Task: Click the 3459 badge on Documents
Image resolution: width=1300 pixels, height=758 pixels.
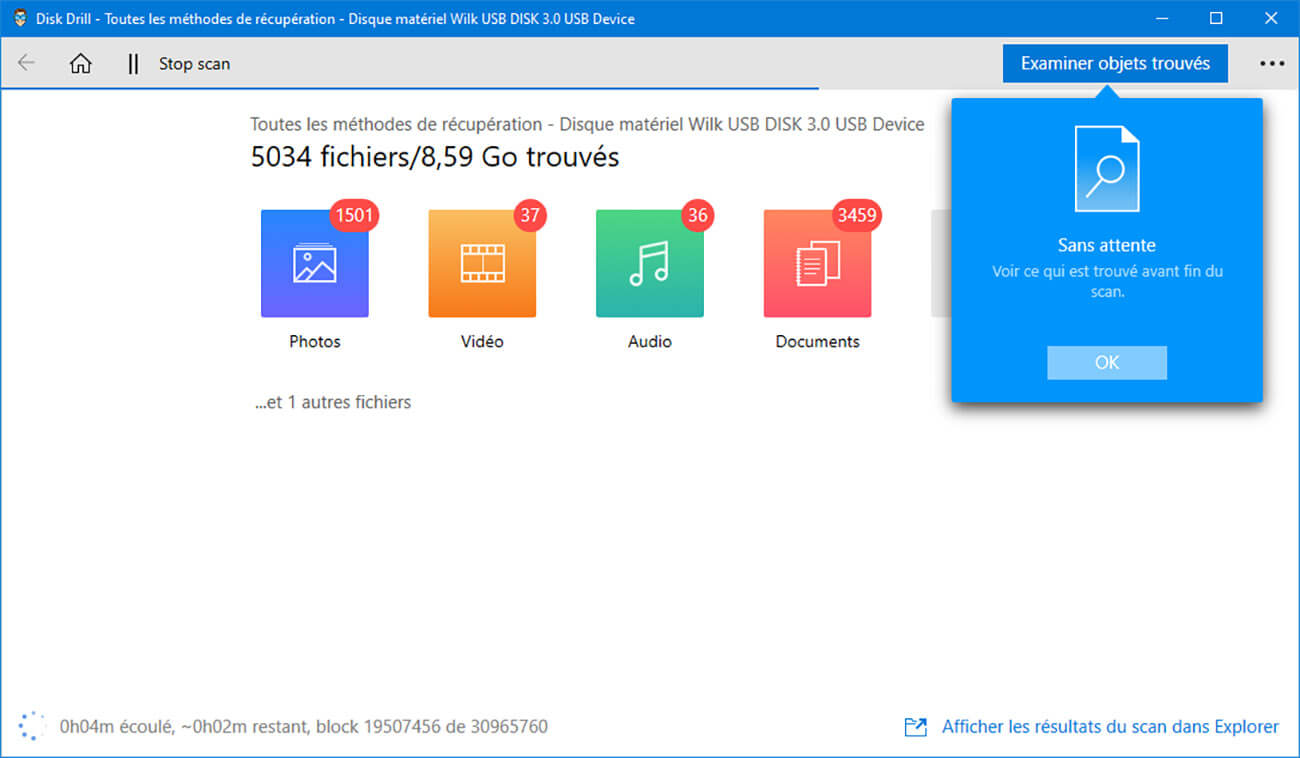Action: pyautogui.click(x=858, y=215)
